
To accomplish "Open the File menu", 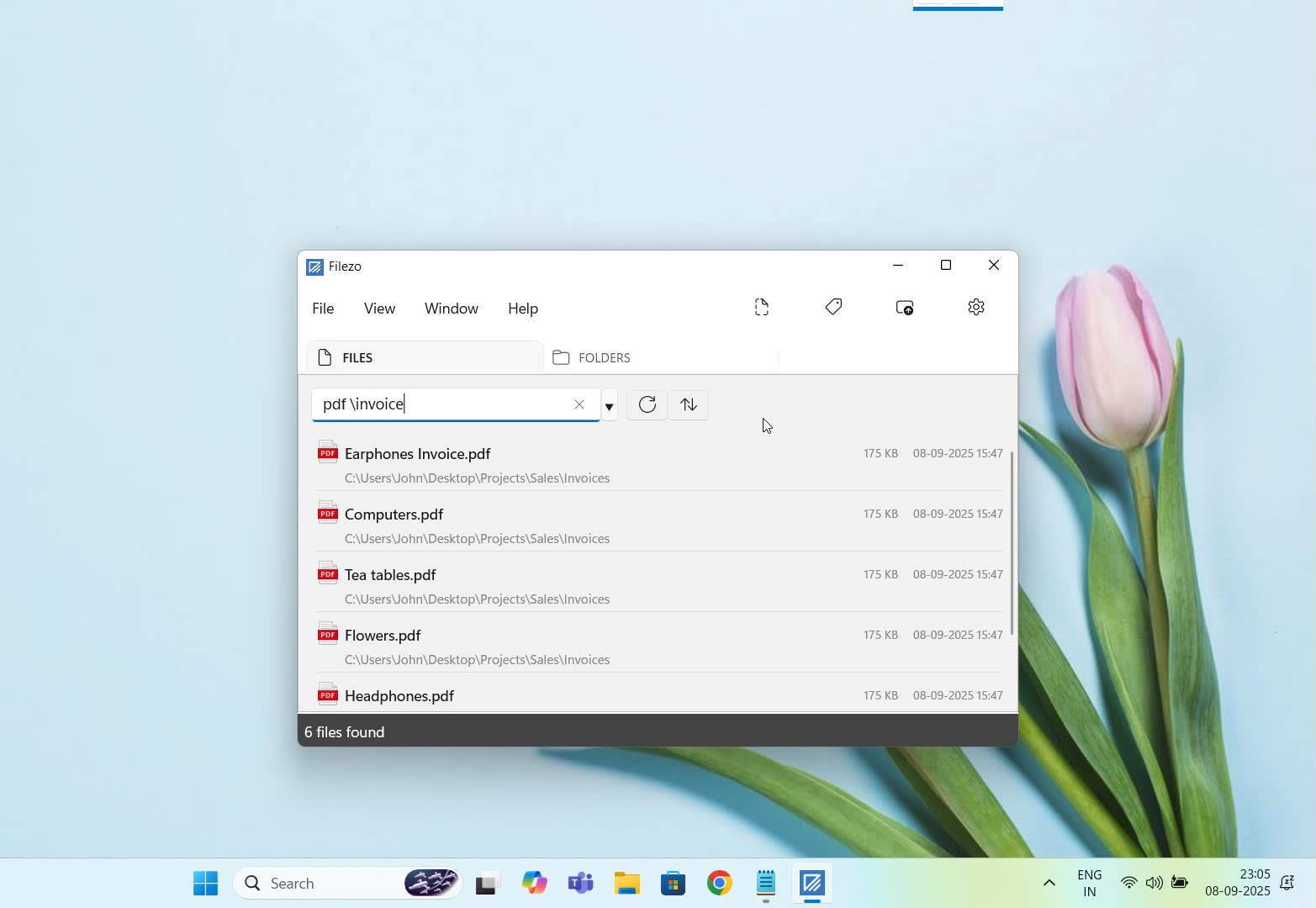I will [323, 309].
